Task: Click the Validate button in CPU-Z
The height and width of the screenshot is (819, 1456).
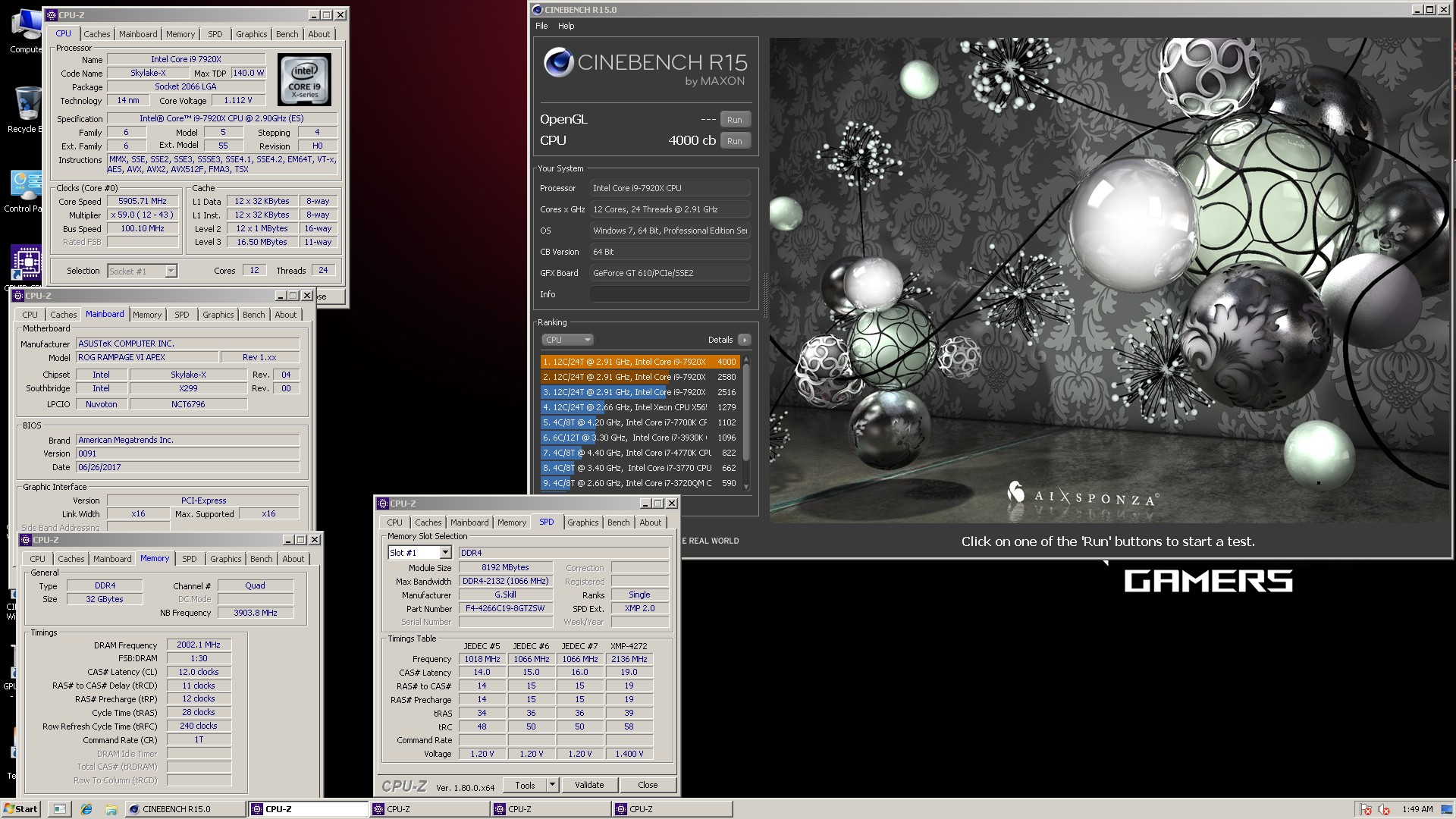Action: point(589,785)
